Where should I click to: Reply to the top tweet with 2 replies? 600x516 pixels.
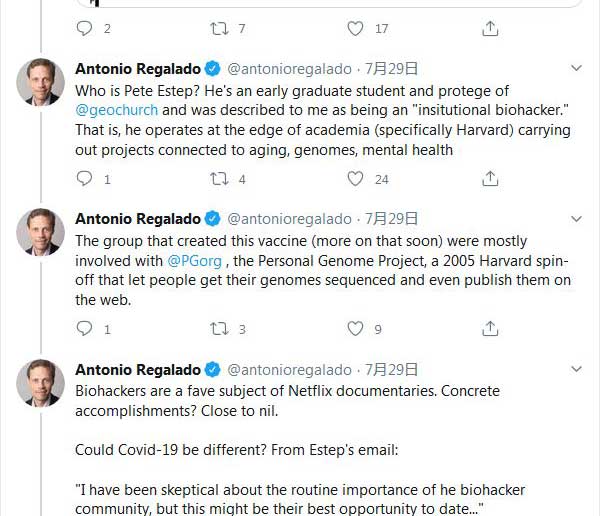tap(85, 29)
